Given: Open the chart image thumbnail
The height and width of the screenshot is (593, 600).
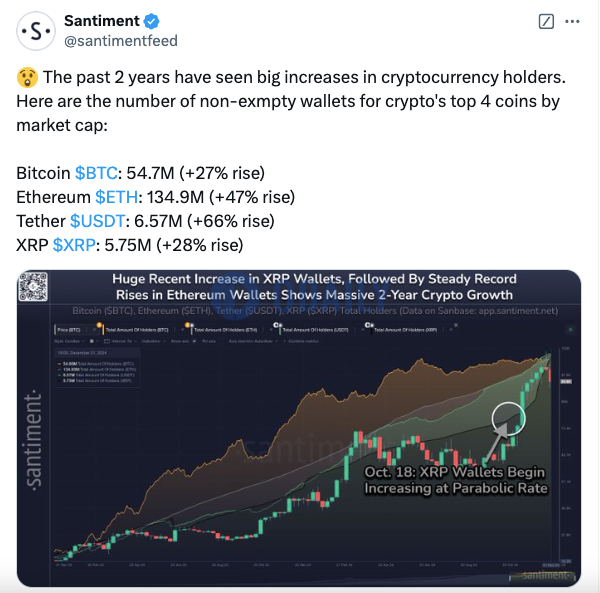Looking at the screenshot, I should (x=299, y=428).
